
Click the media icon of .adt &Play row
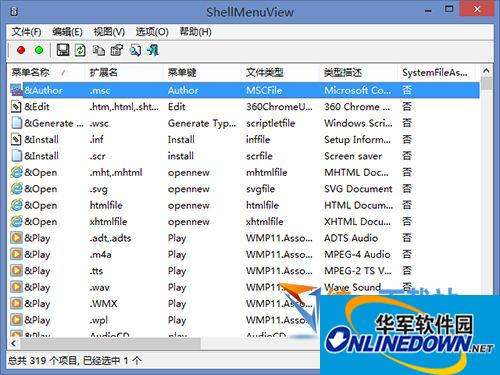[16, 238]
